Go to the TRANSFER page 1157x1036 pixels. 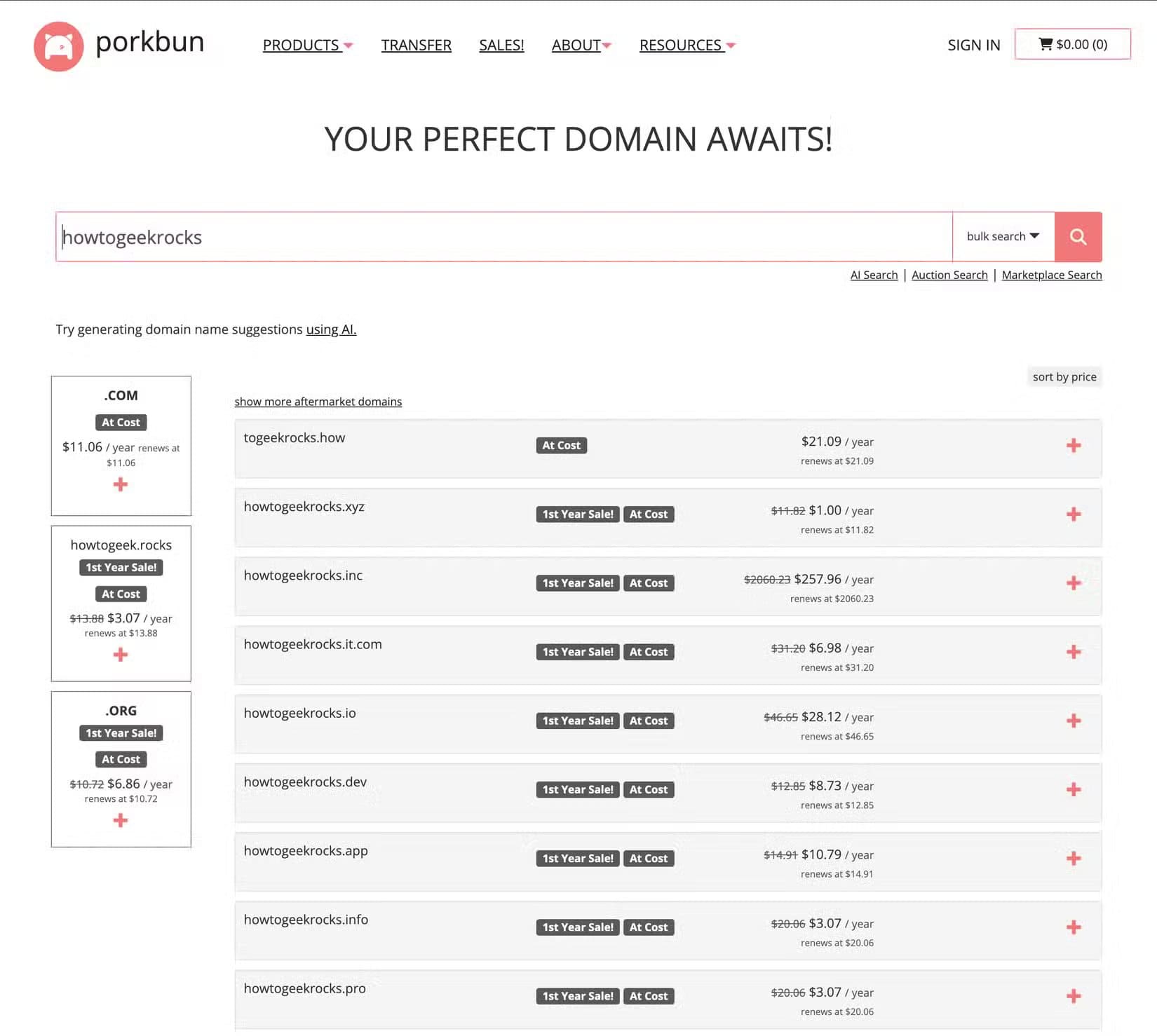point(417,45)
